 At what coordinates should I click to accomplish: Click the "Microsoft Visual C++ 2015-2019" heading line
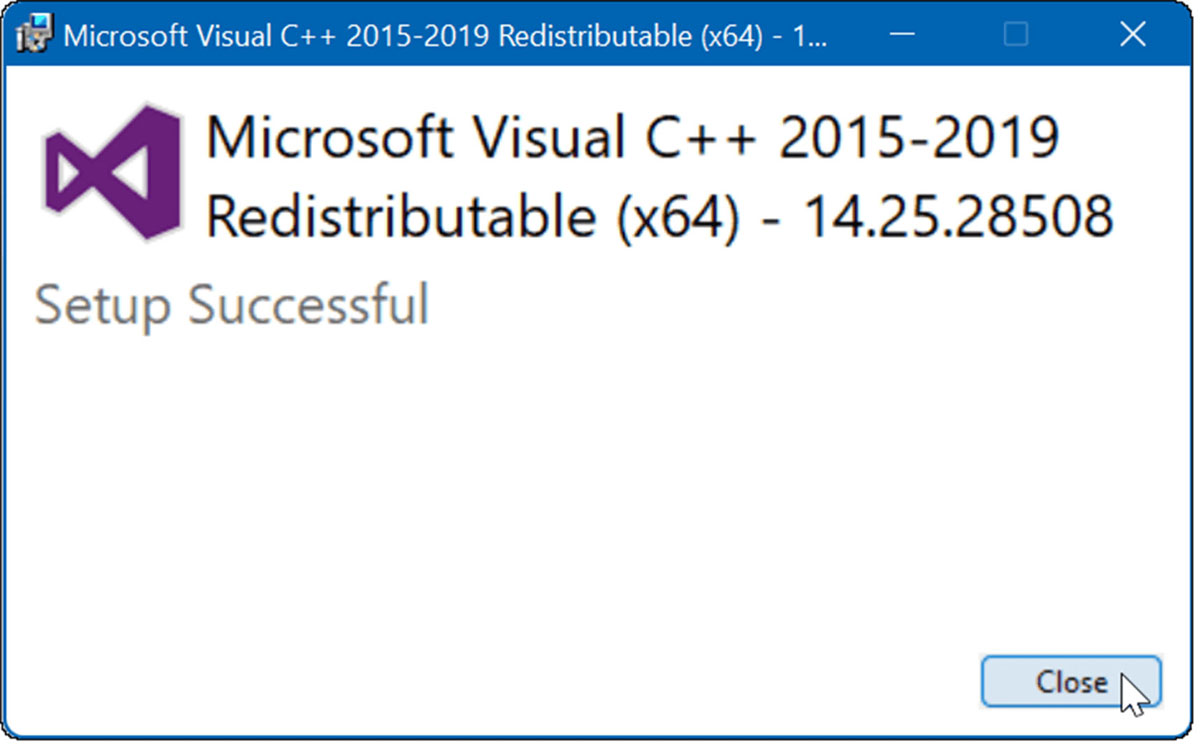632,137
